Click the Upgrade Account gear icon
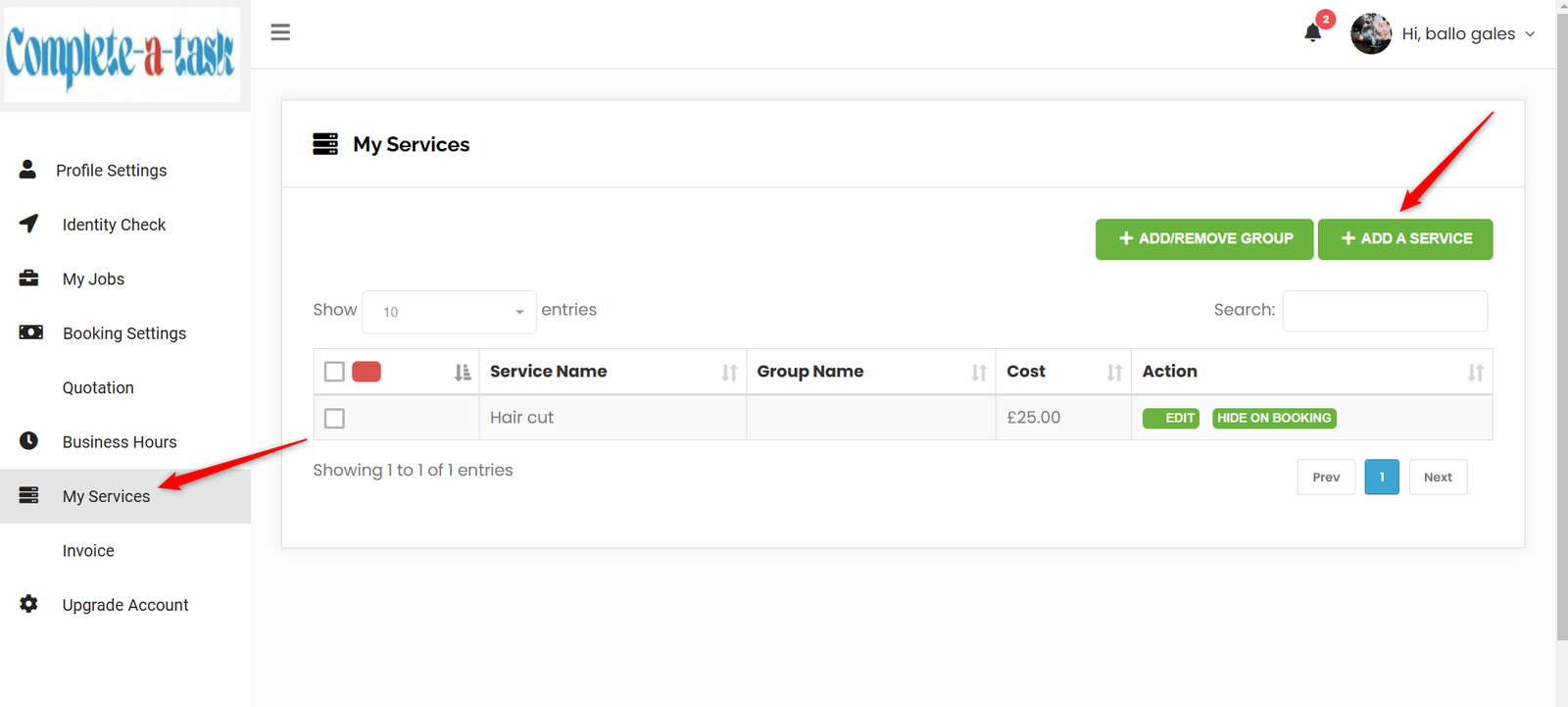 click(x=29, y=604)
